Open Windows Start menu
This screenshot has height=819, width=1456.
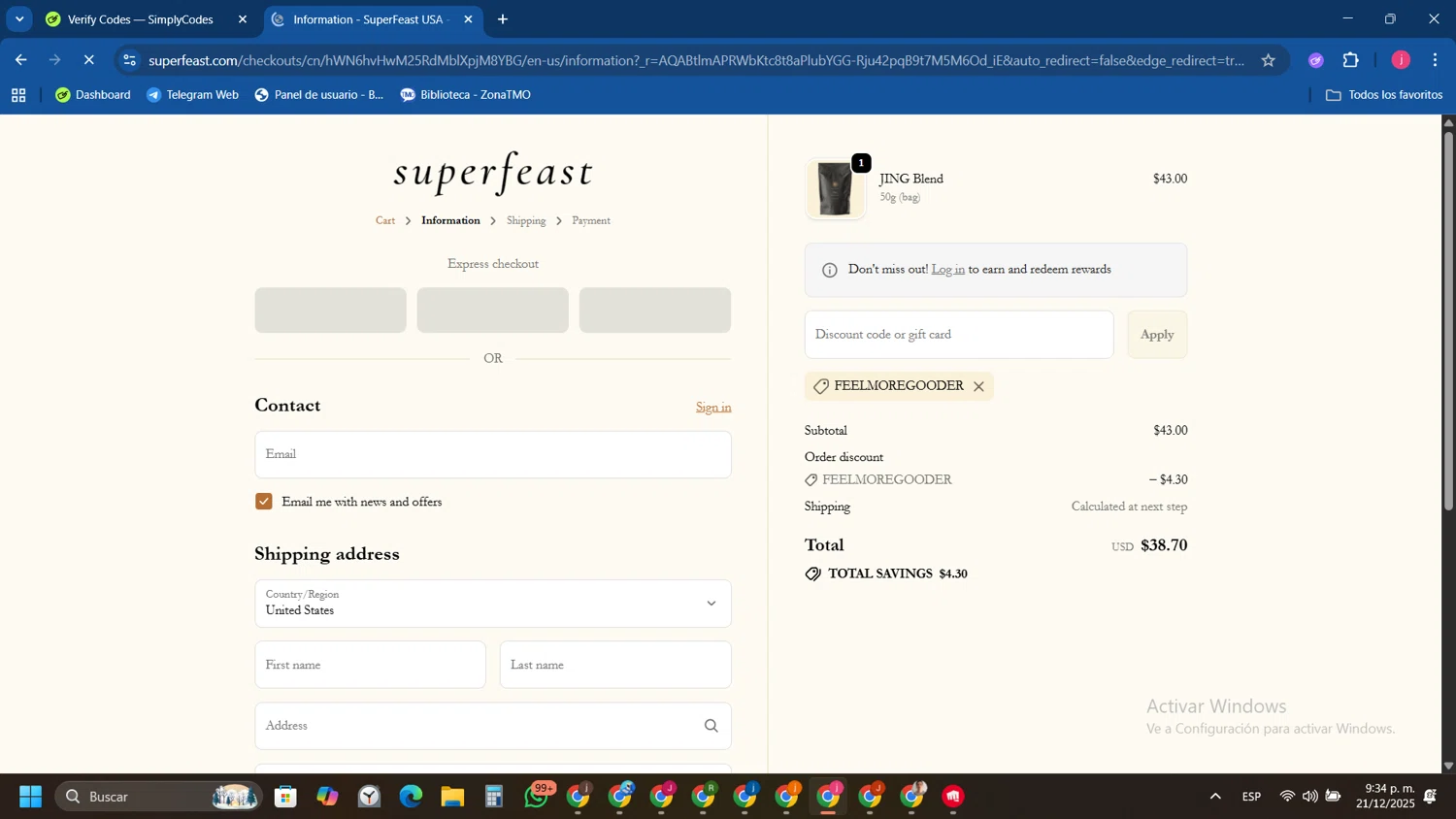(x=30, y=797)
